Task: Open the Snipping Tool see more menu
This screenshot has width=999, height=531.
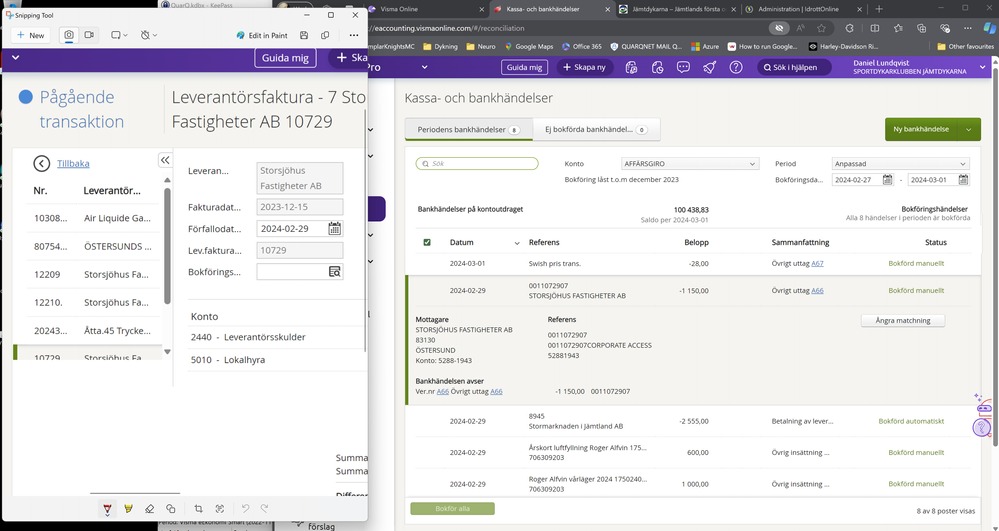Action: 354,35
